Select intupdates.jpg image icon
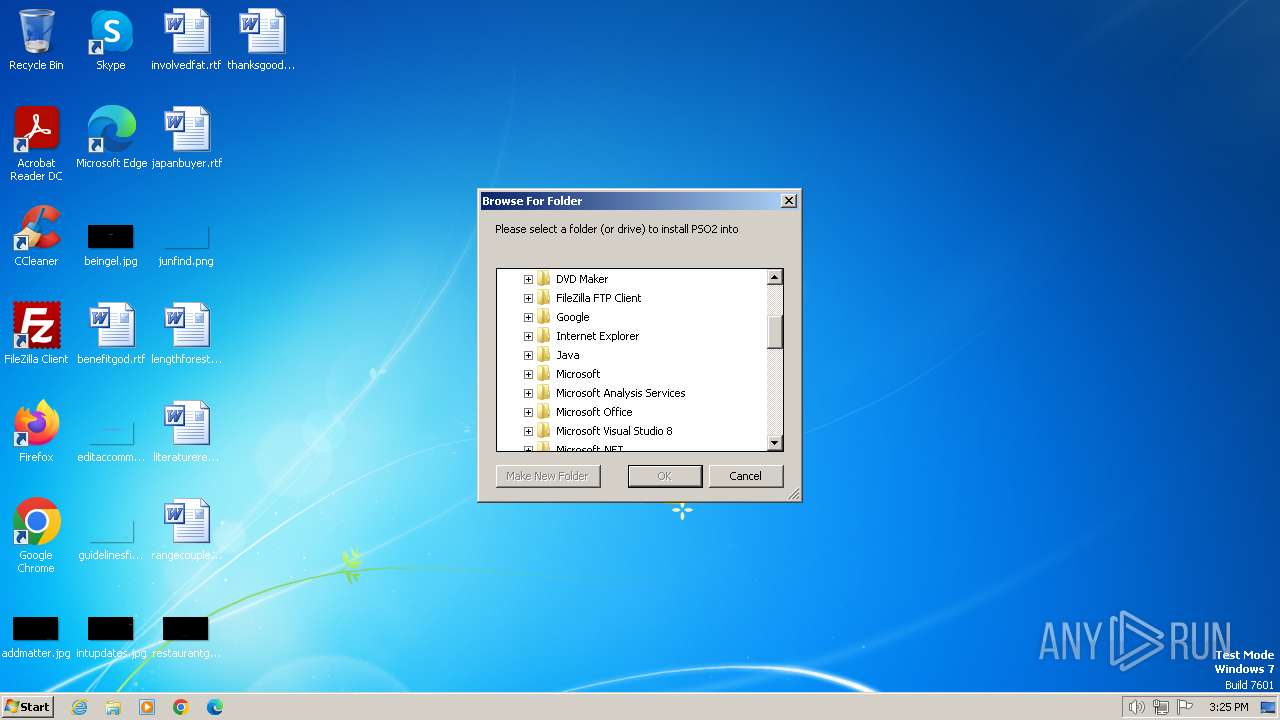 coord(111,637)
